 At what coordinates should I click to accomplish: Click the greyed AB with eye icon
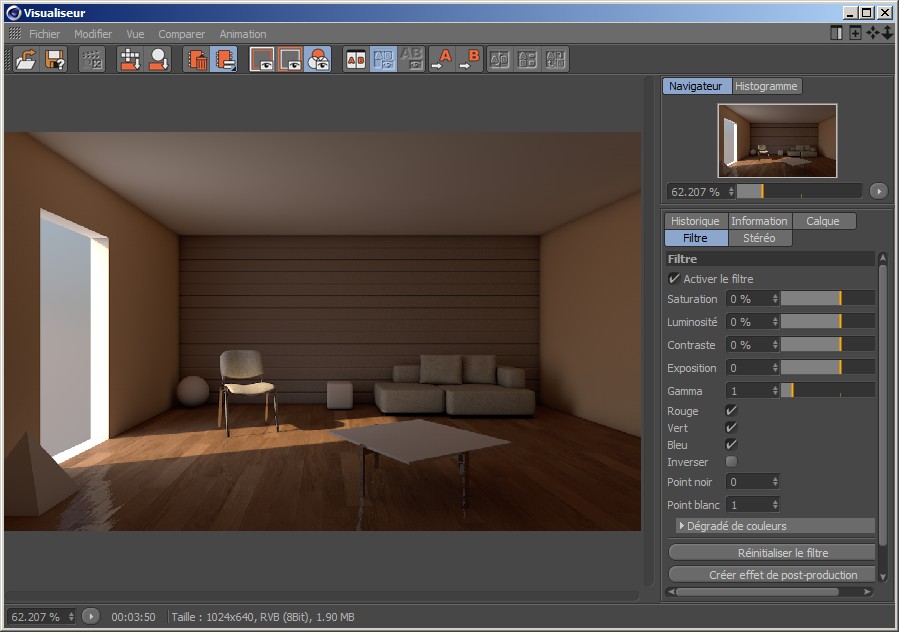pos(412,59)
